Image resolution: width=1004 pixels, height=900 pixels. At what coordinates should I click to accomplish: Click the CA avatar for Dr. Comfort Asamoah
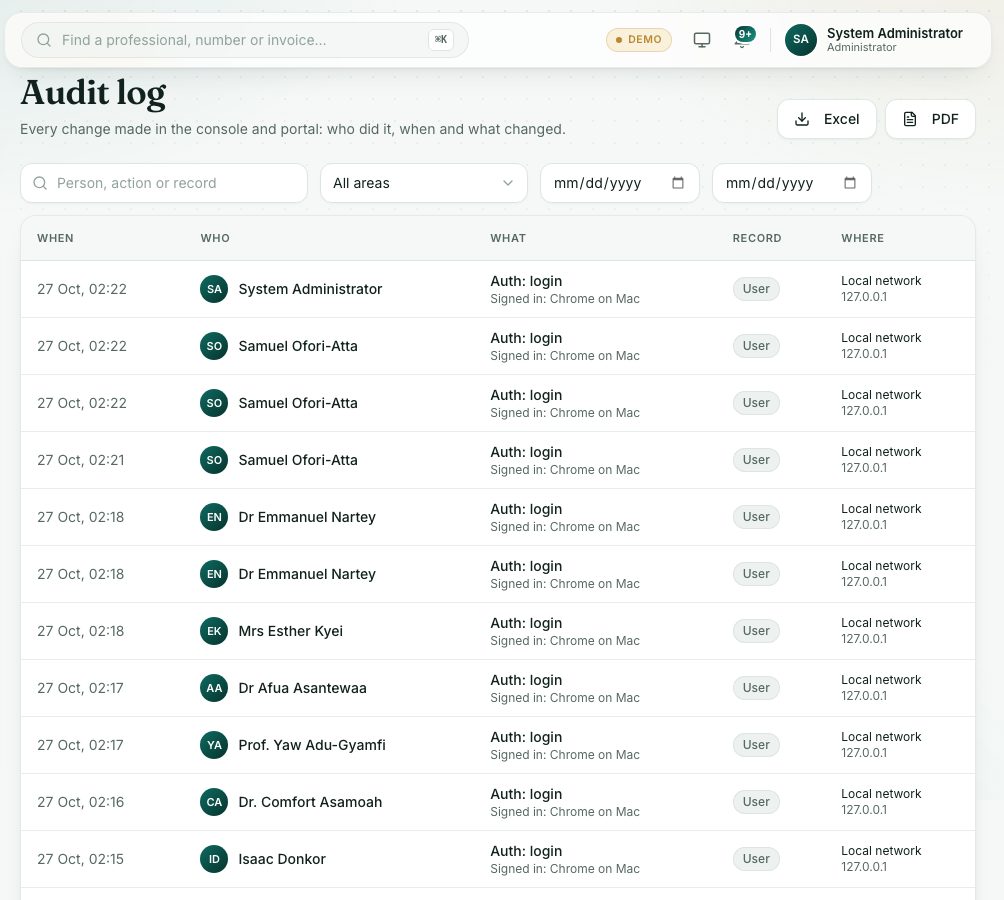coord(214,801)
